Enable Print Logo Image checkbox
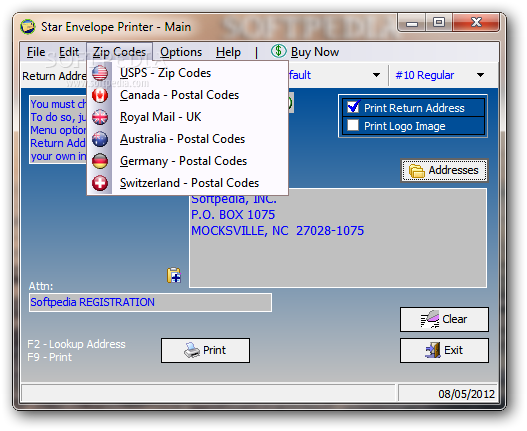Image resolution: width=527 pixels, height=431 pixels. pyautogui.click(x=353, y=125)
